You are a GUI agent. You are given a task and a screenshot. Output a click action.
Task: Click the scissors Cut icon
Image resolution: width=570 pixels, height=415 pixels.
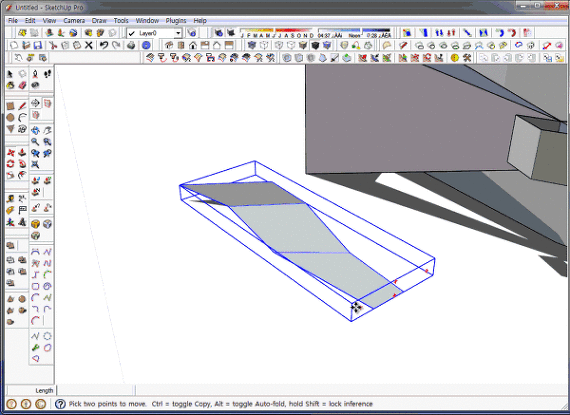tap(53, 45)
